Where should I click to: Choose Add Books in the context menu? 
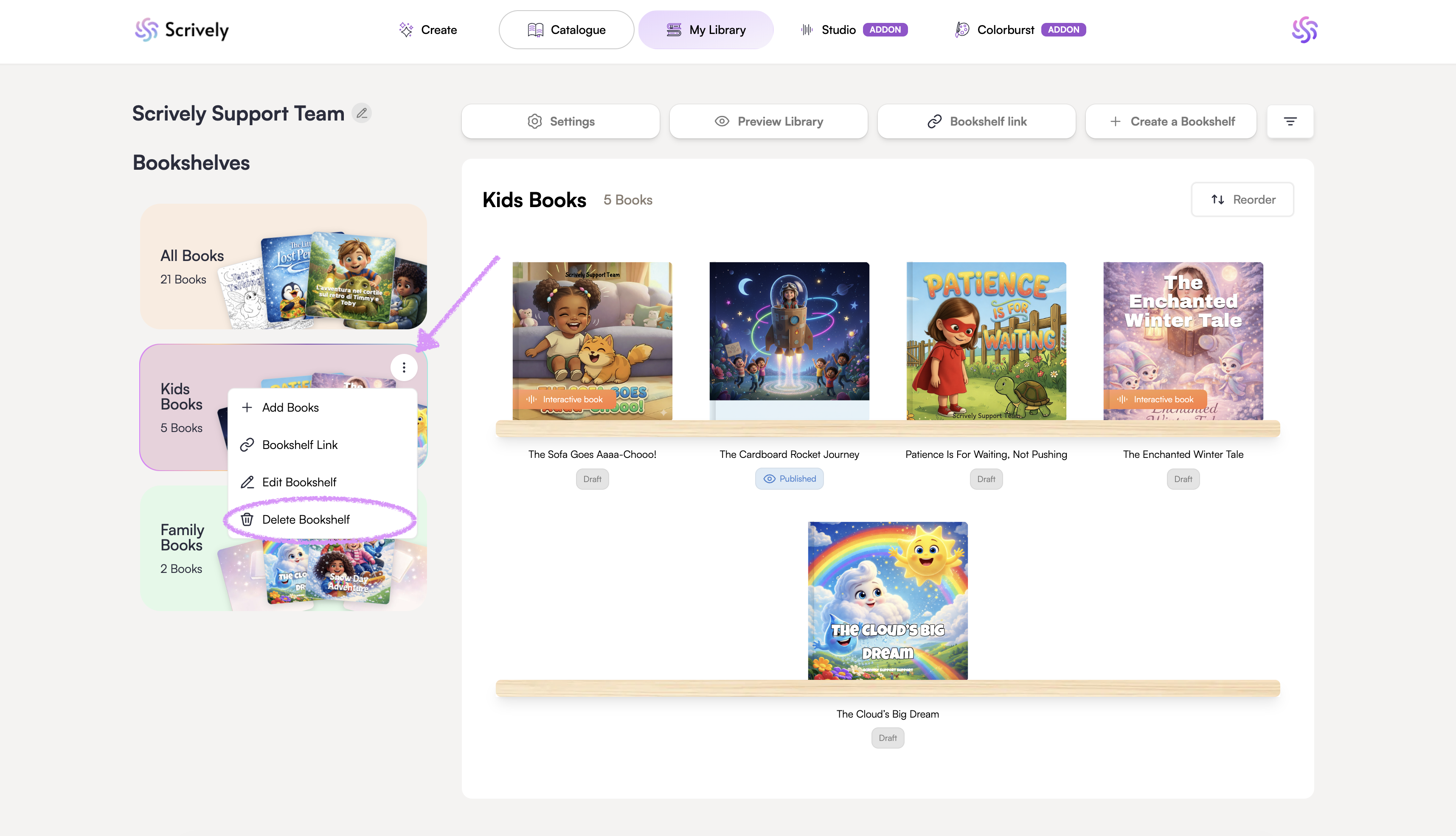point(290,408)
